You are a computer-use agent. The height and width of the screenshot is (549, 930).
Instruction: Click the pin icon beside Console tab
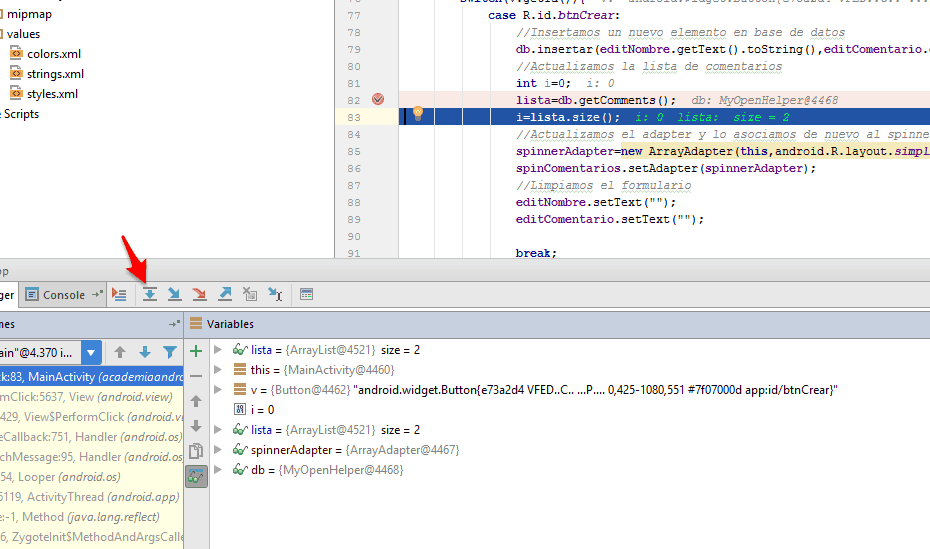click(x=97, y=294)
